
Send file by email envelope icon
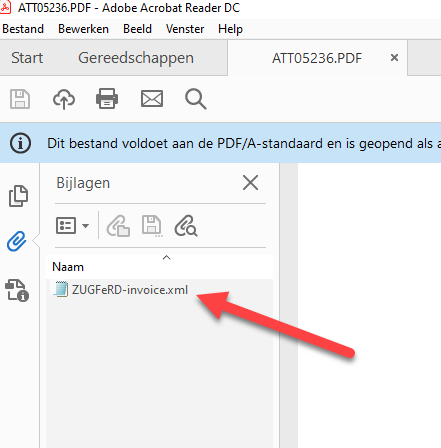[x=152, y=99]
